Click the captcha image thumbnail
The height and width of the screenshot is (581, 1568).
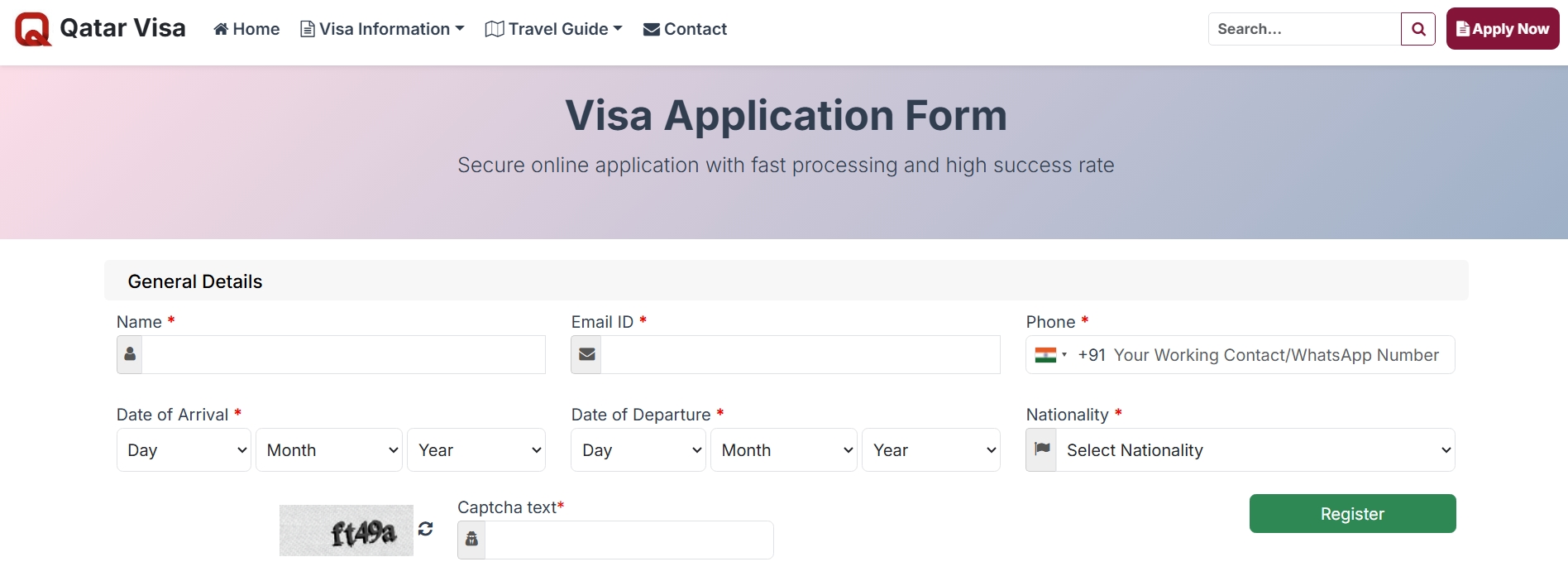pos(347,531)
